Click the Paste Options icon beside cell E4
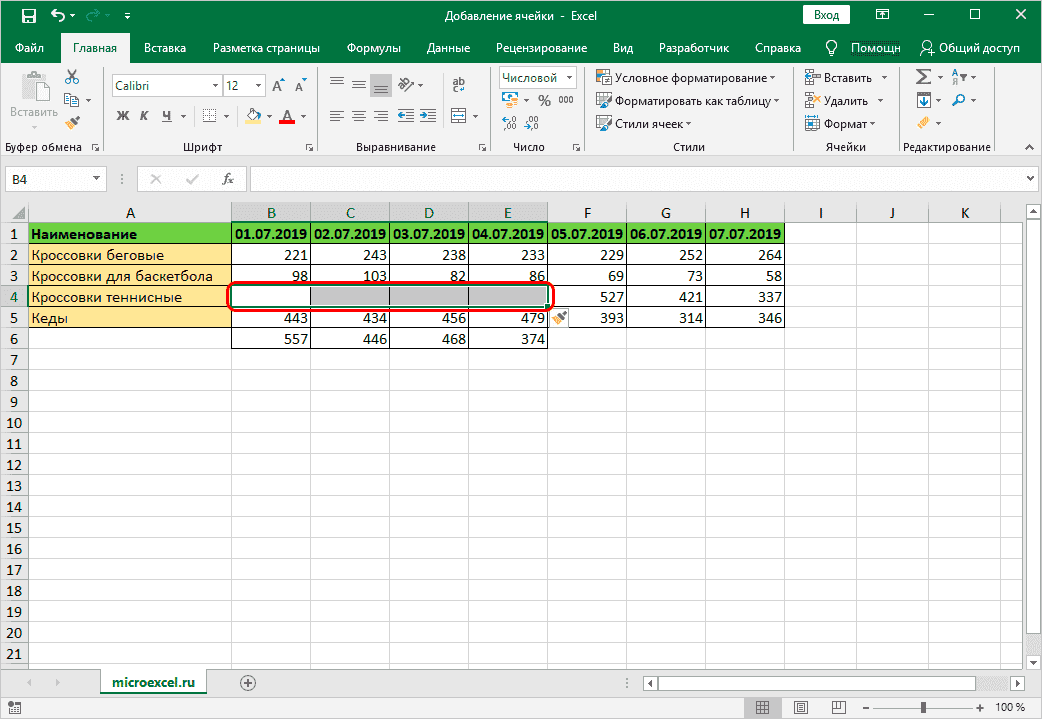This screenshot has height=719, width=1042. tap(560, 317)
